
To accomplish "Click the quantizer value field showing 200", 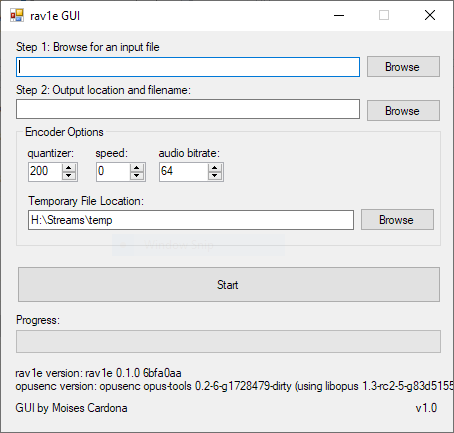I will (x=45, y=172).
